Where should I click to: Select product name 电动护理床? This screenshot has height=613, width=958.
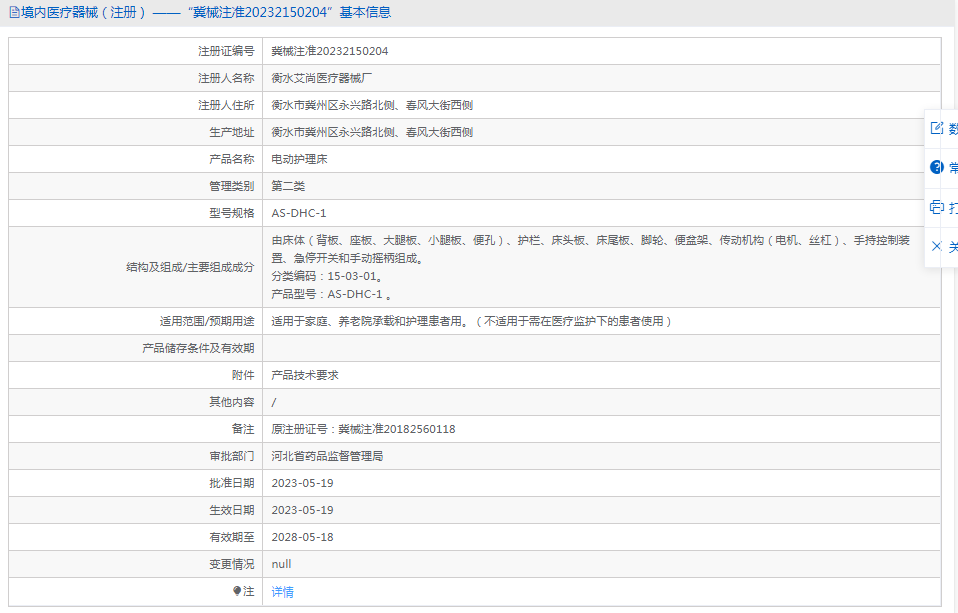pyautogui.click(x=299, y=159)
